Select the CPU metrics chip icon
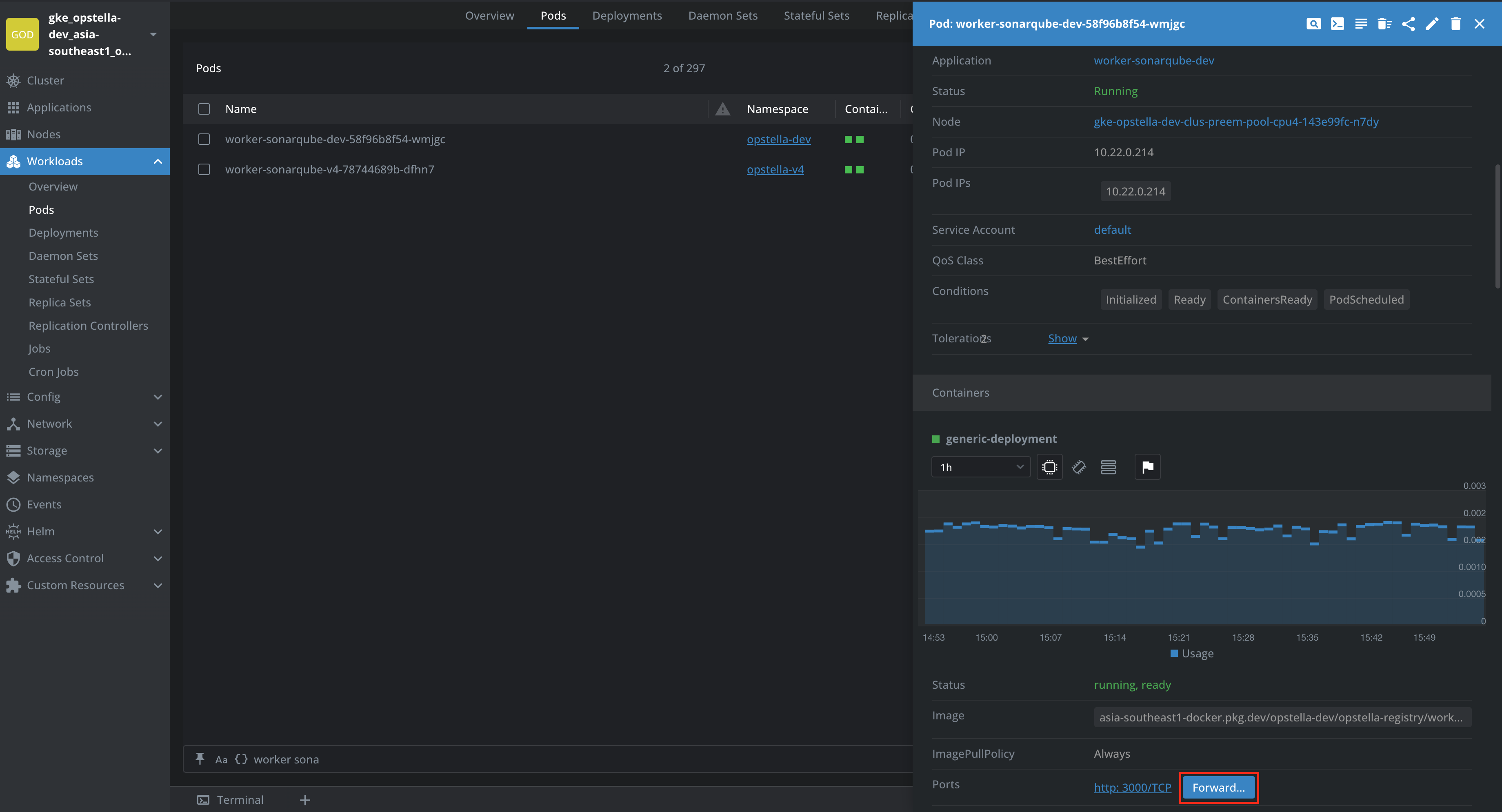This screenshot has height=812, width=1502. [x=1049, y=467]
